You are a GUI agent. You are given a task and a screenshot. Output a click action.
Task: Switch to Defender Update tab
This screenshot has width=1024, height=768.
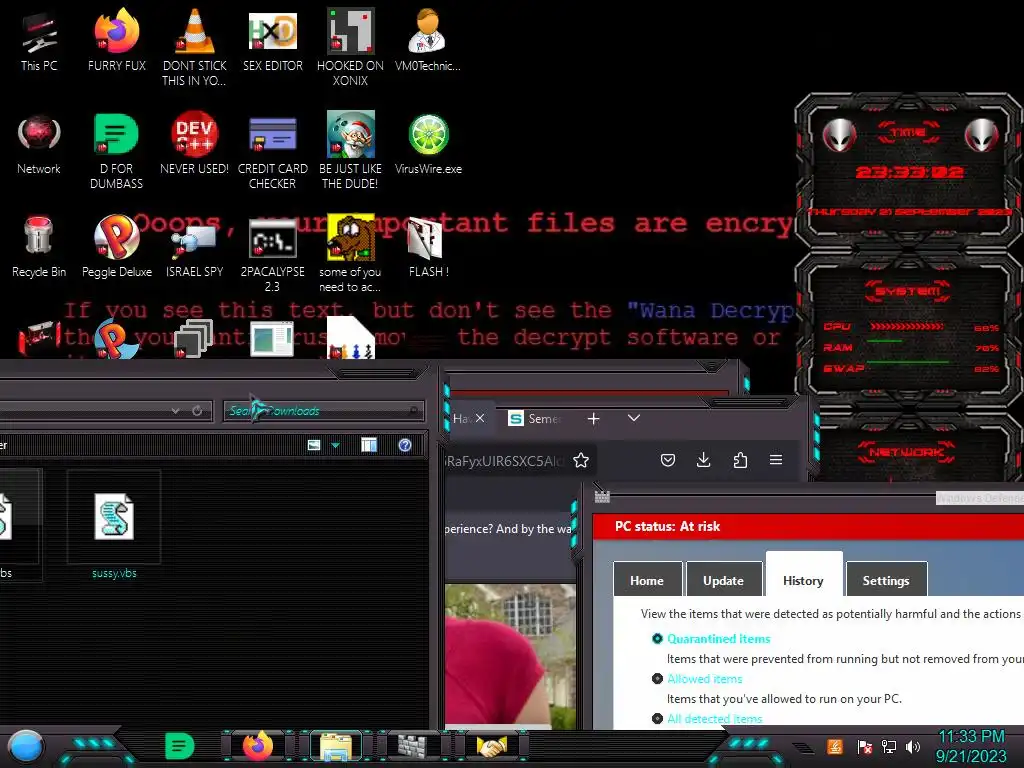[x=724, y=580]
